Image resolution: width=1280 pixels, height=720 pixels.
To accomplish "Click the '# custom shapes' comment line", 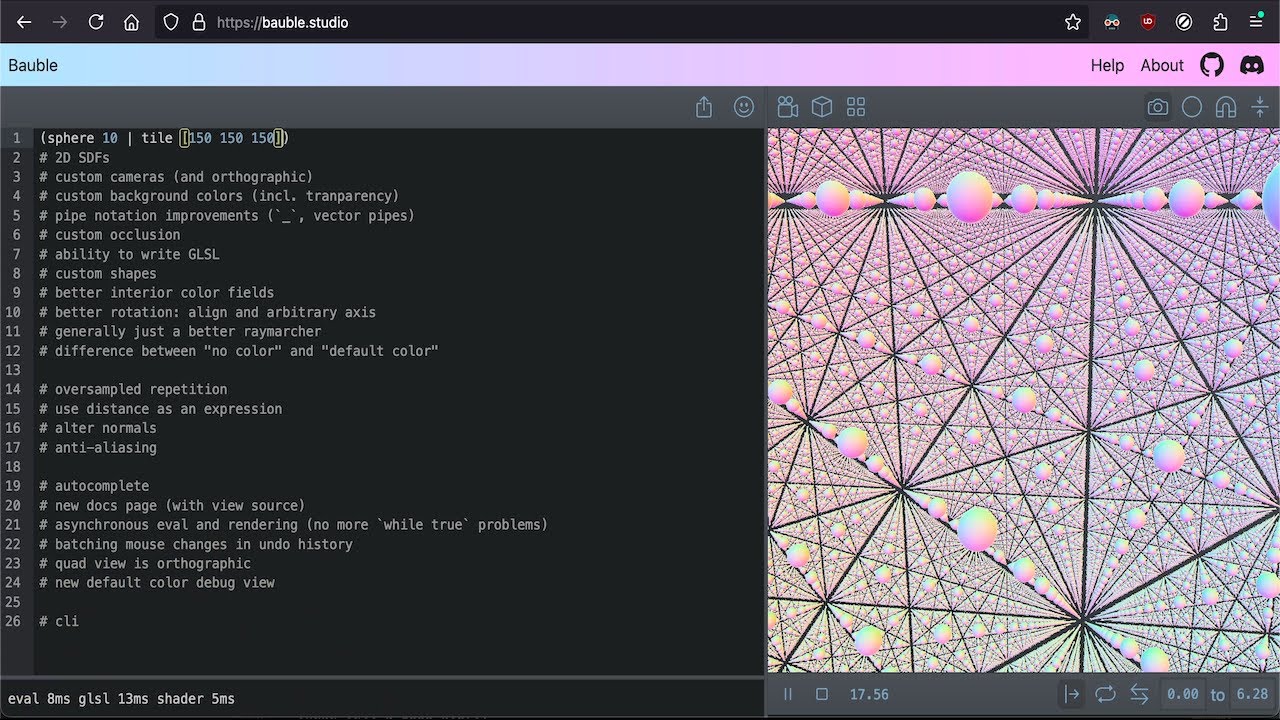I will (98, 273).
